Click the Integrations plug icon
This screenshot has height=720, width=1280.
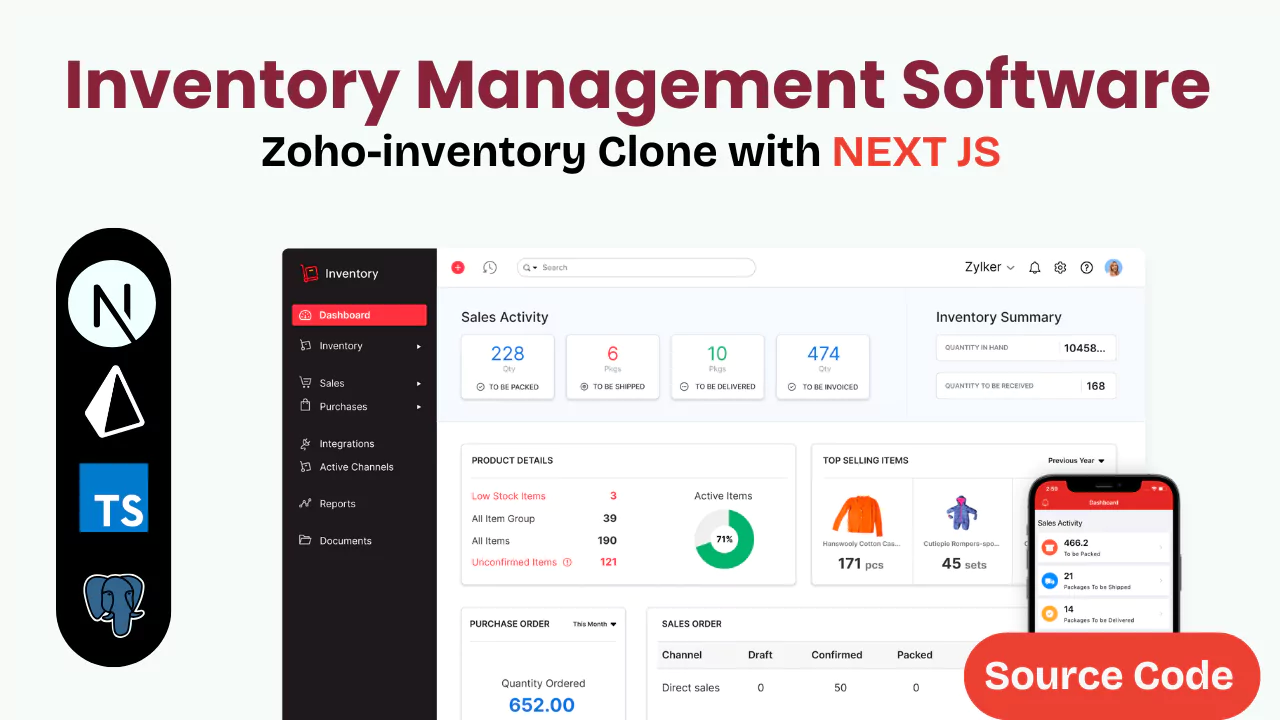303,443
